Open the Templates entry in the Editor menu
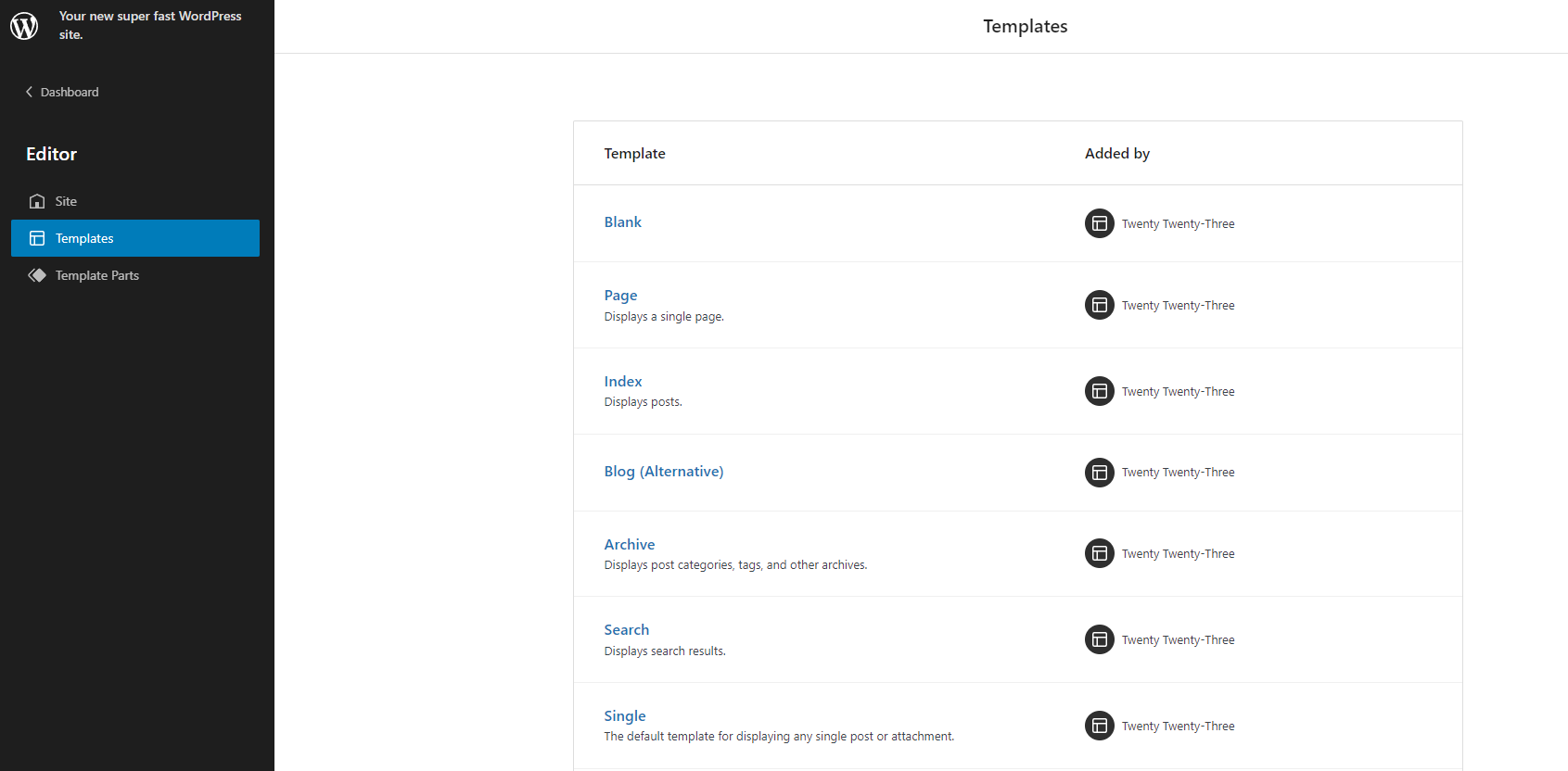The image size is (1568, 771). tap(85, 238)
